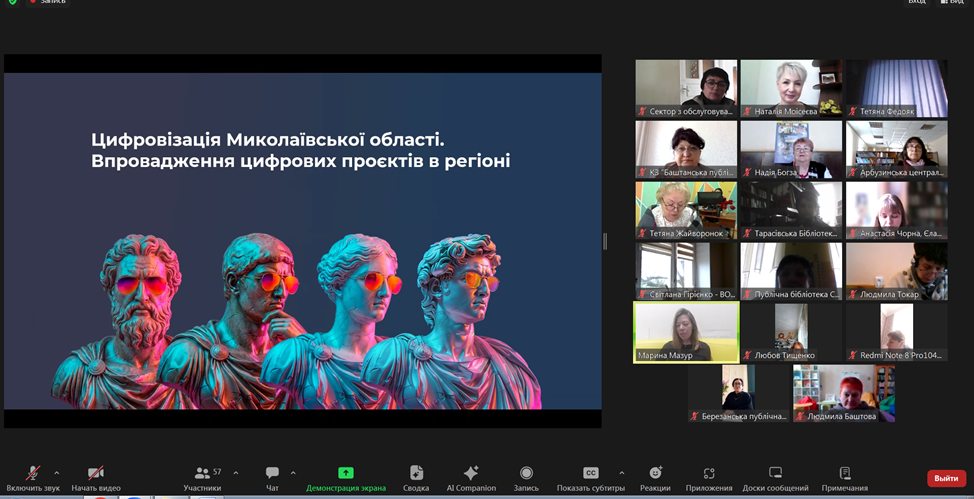Click the muted mic icon beside Березанська публічна...

[x=694, y=416]
